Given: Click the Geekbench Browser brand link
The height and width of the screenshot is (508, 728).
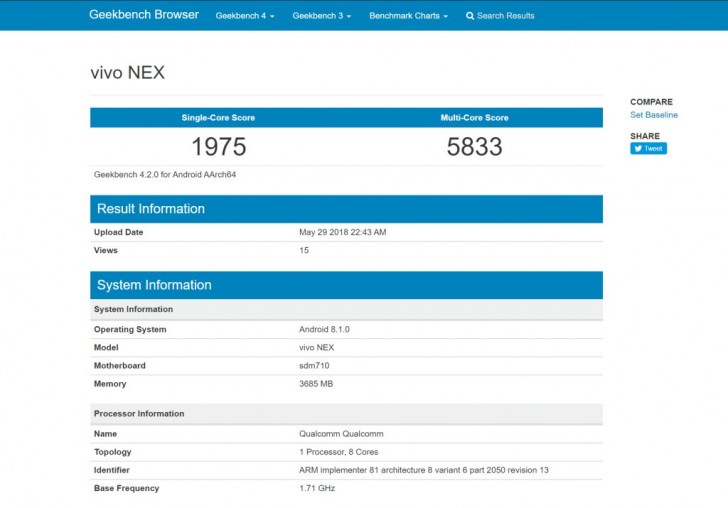Looking at the screenshot, I should 144,15.
